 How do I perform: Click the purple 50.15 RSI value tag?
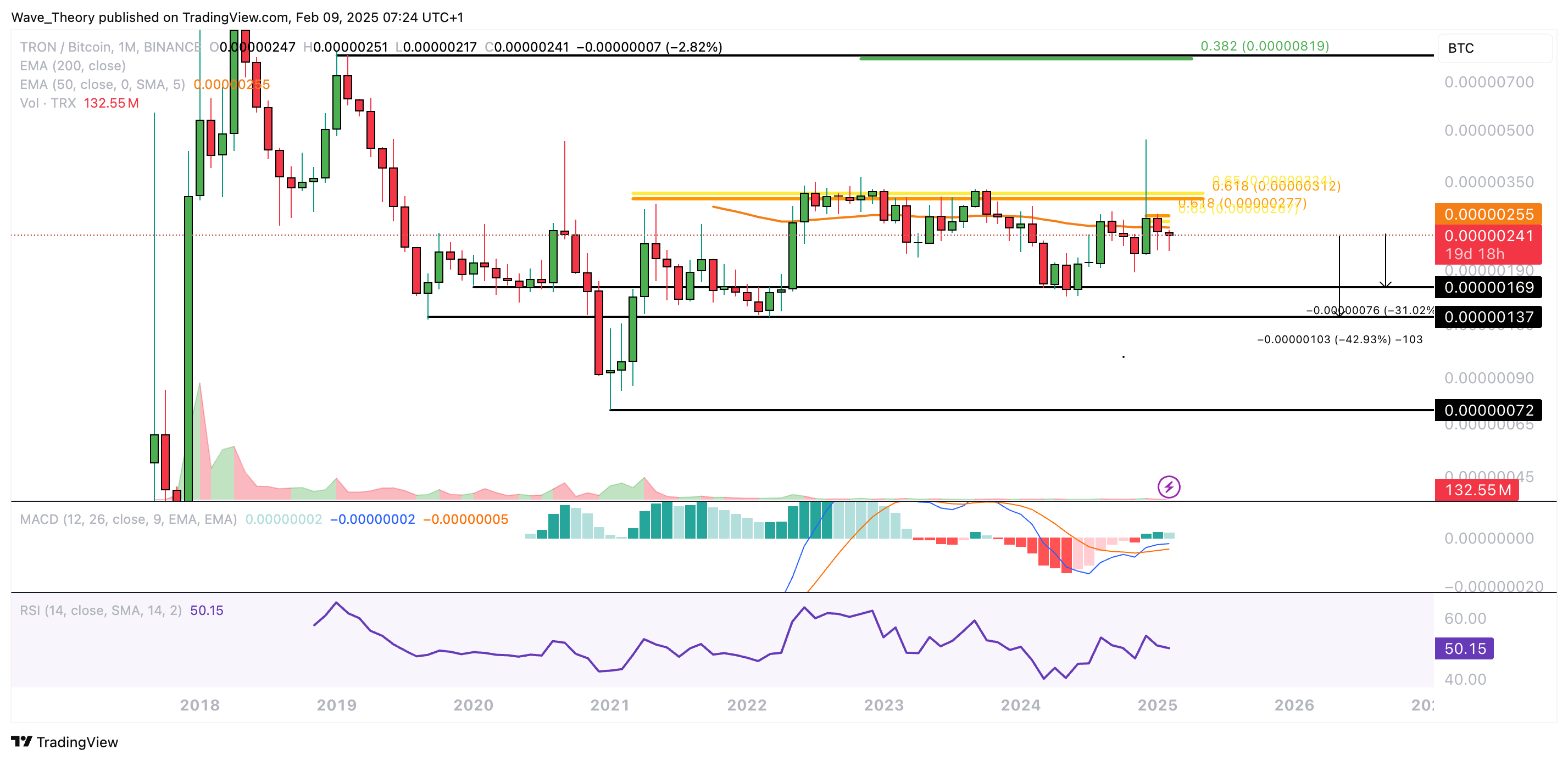pyautogui.click(x=1464, y=648)
